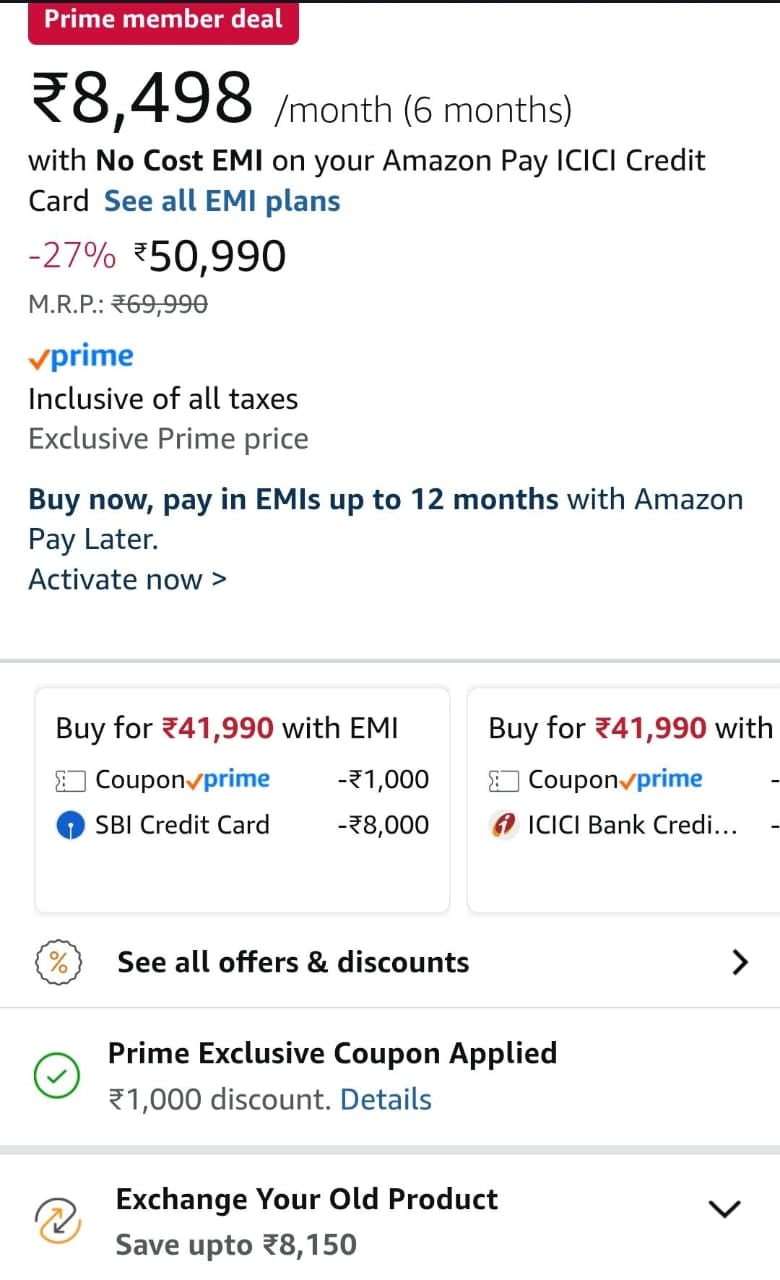Select the ICICI Bank Credit offer card
The height and width of the screenshot is (1280, 780).
(624, 799)
